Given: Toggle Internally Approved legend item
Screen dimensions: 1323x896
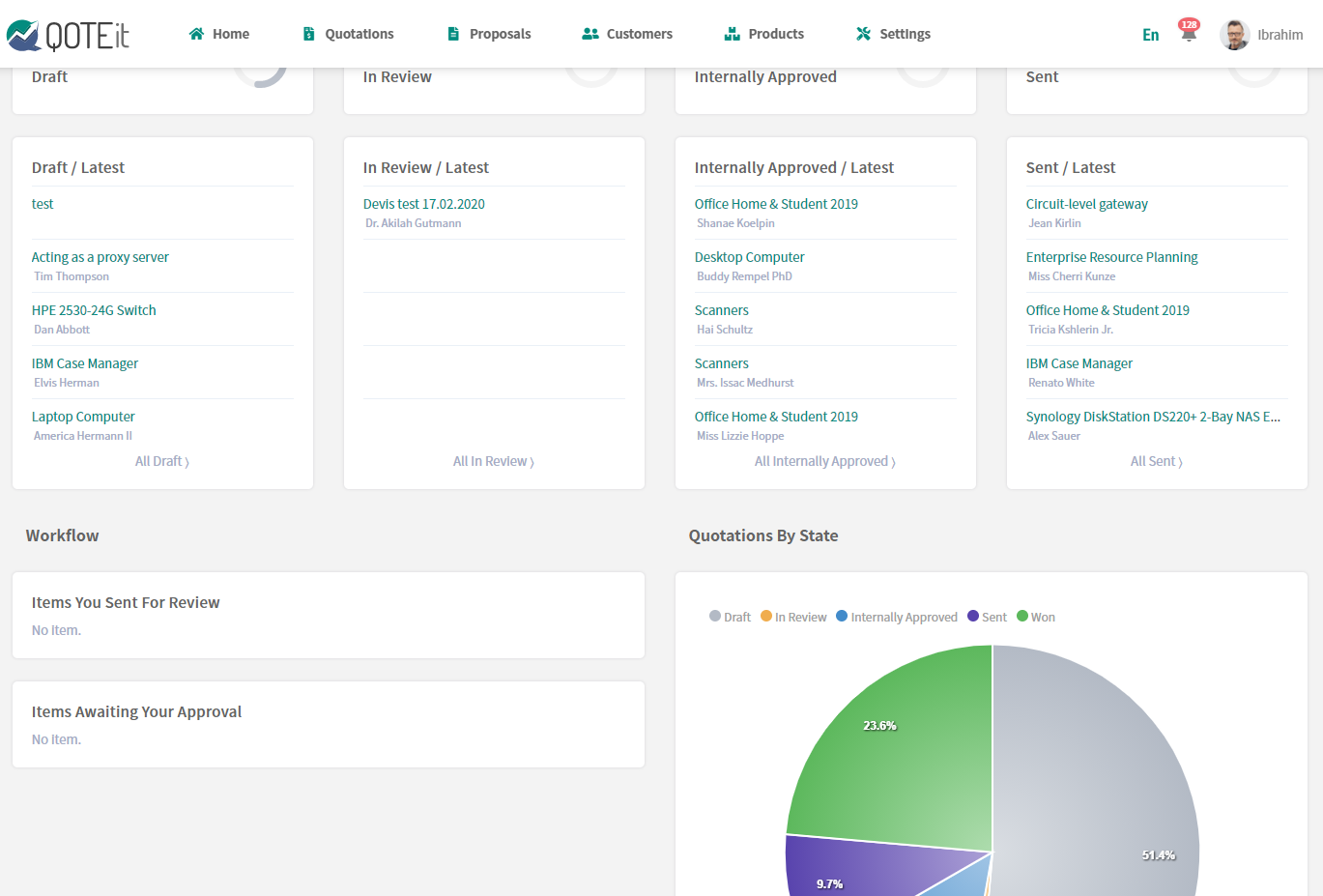Looking at the screenshot, I should coord(897,617).
